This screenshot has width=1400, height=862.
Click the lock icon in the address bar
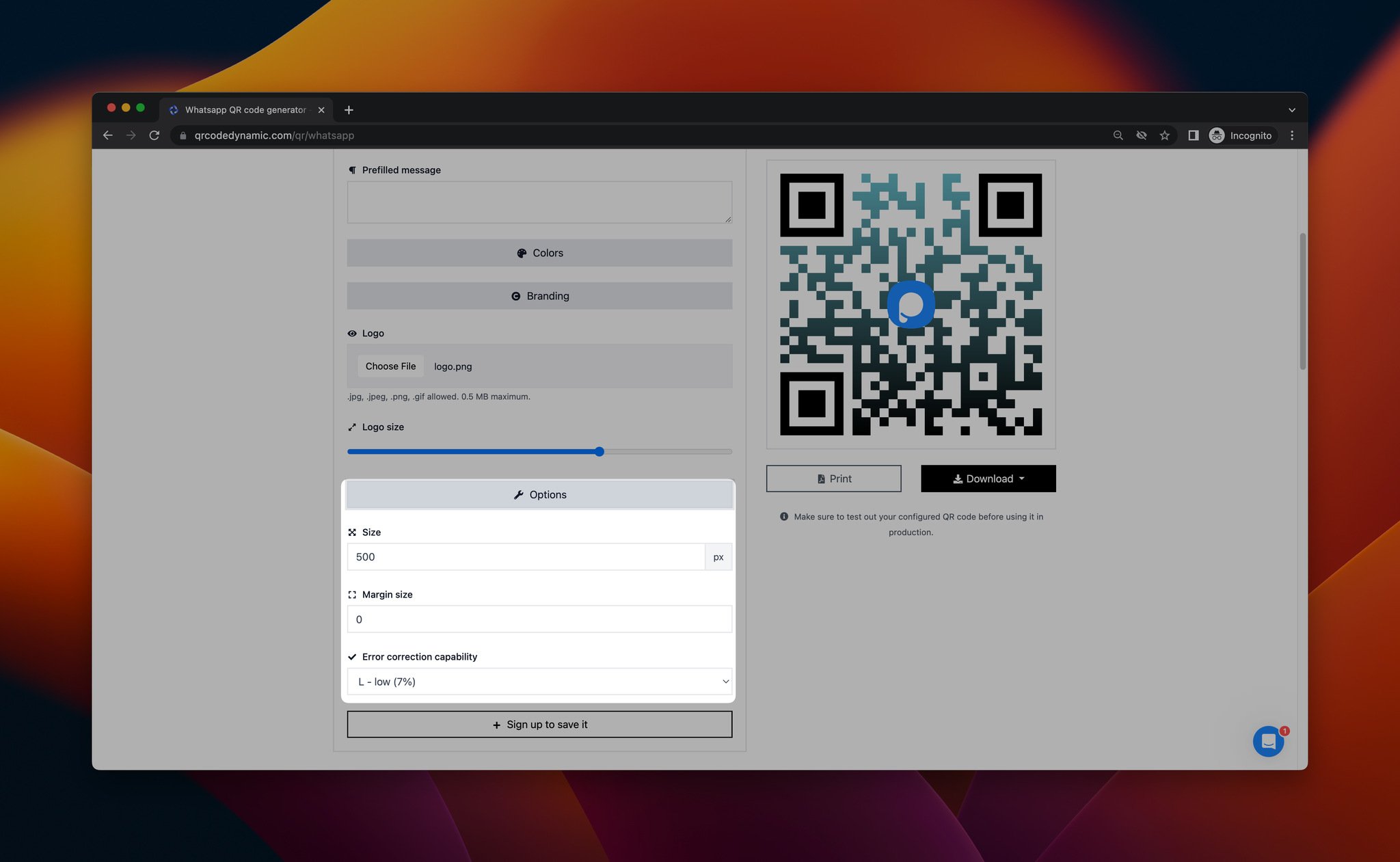point(183,135)
